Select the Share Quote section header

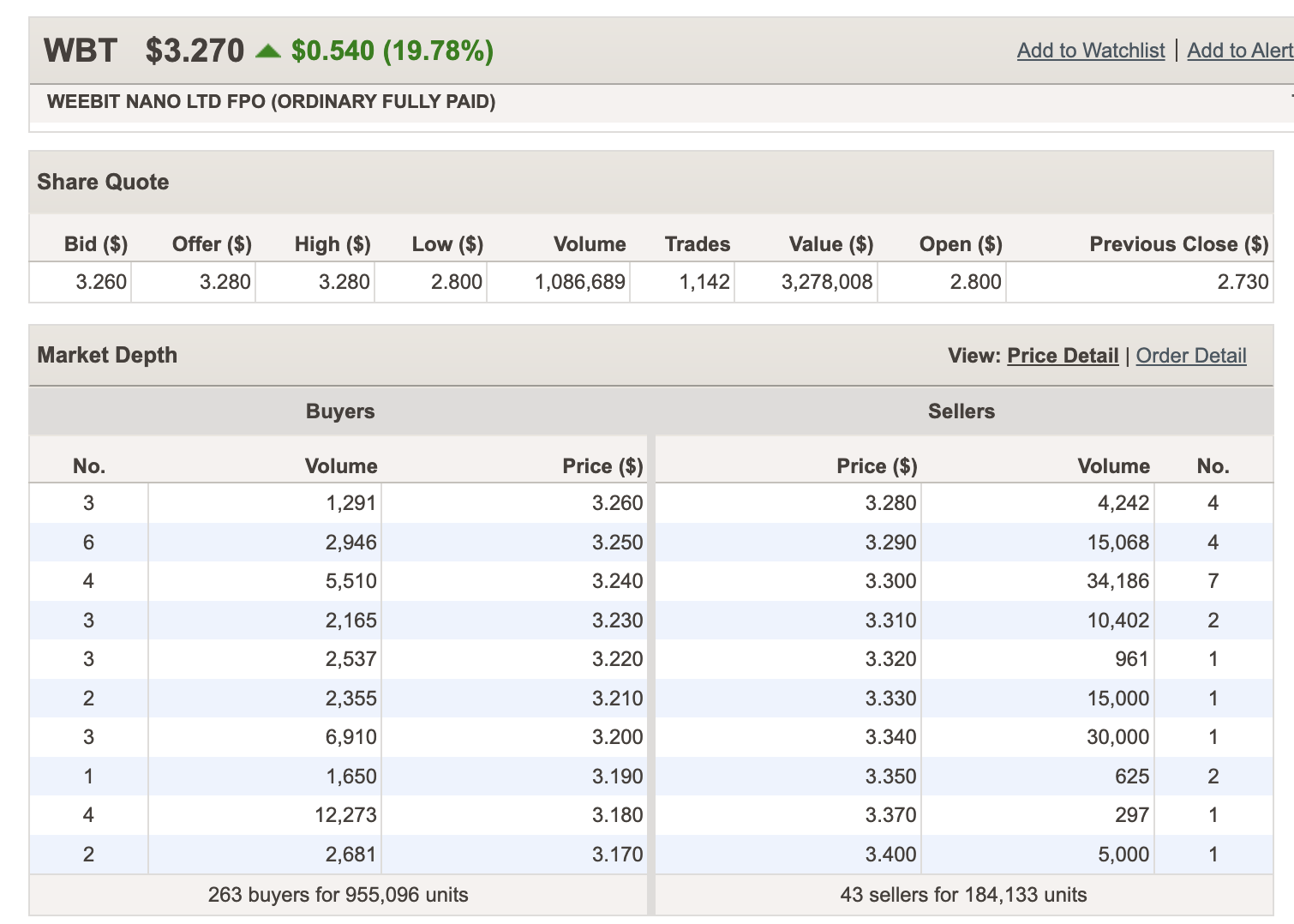click(x=103, y=182)
